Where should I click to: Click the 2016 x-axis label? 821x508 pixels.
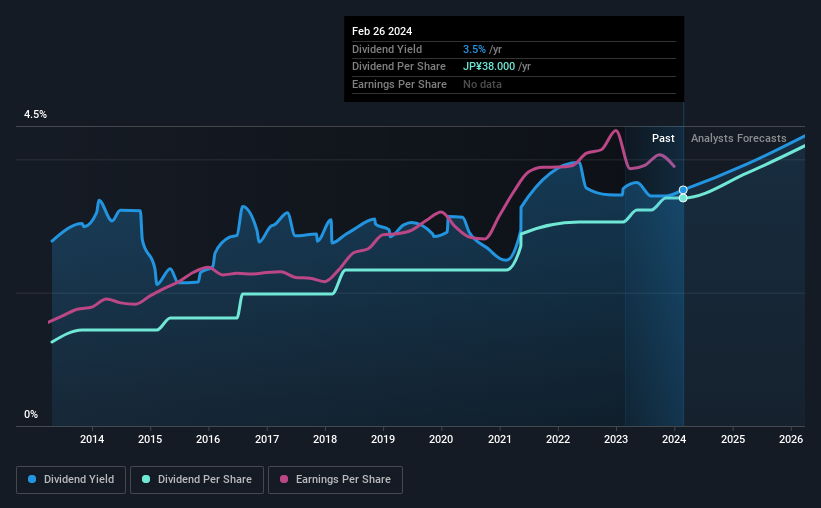[x=208, y=439]
